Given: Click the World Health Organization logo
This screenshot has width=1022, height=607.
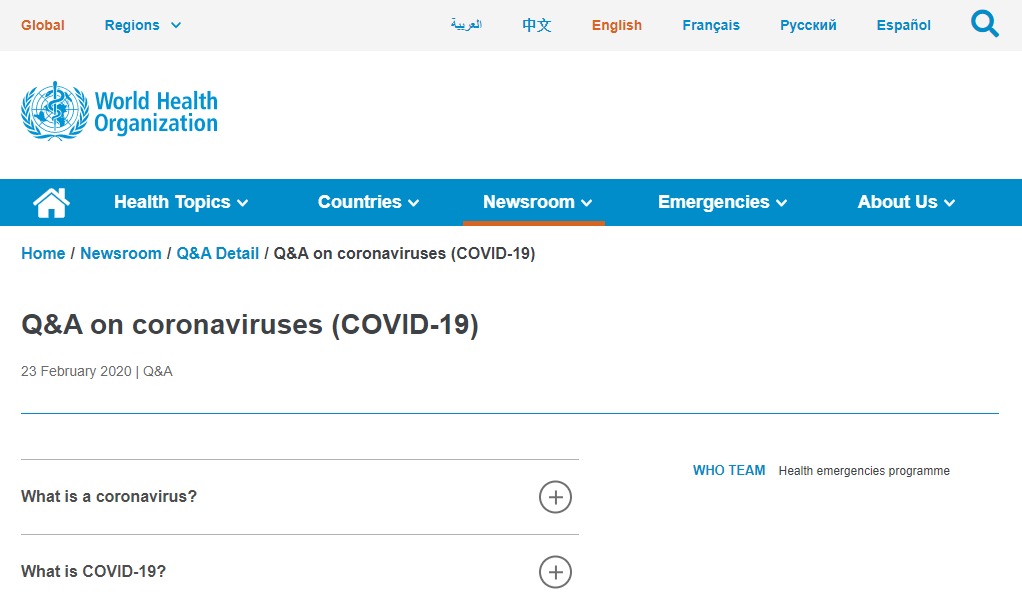Looking at the screenshot, I should 119,111.
